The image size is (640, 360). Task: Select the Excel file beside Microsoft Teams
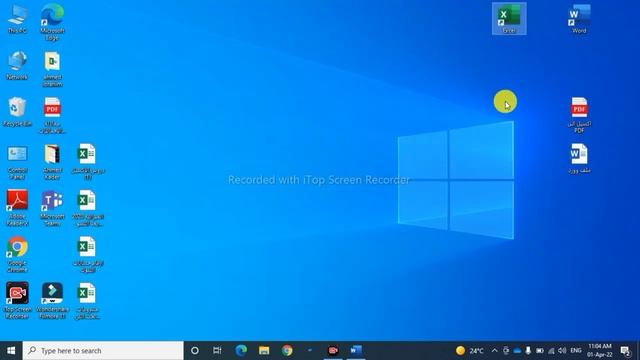click(x=87, y=208)
